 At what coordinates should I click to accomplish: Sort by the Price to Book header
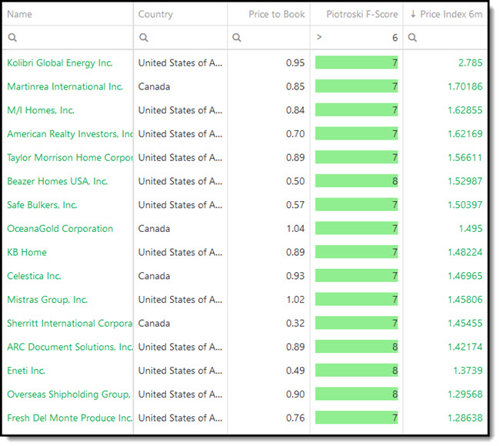pyautogui.click(x=277, y=14)
